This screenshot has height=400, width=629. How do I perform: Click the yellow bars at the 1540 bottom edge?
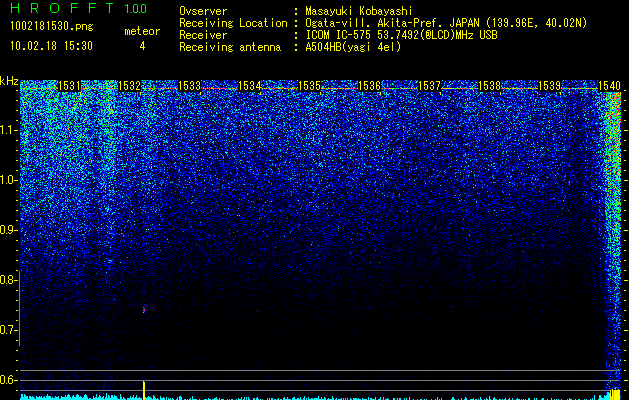point(615,394)
